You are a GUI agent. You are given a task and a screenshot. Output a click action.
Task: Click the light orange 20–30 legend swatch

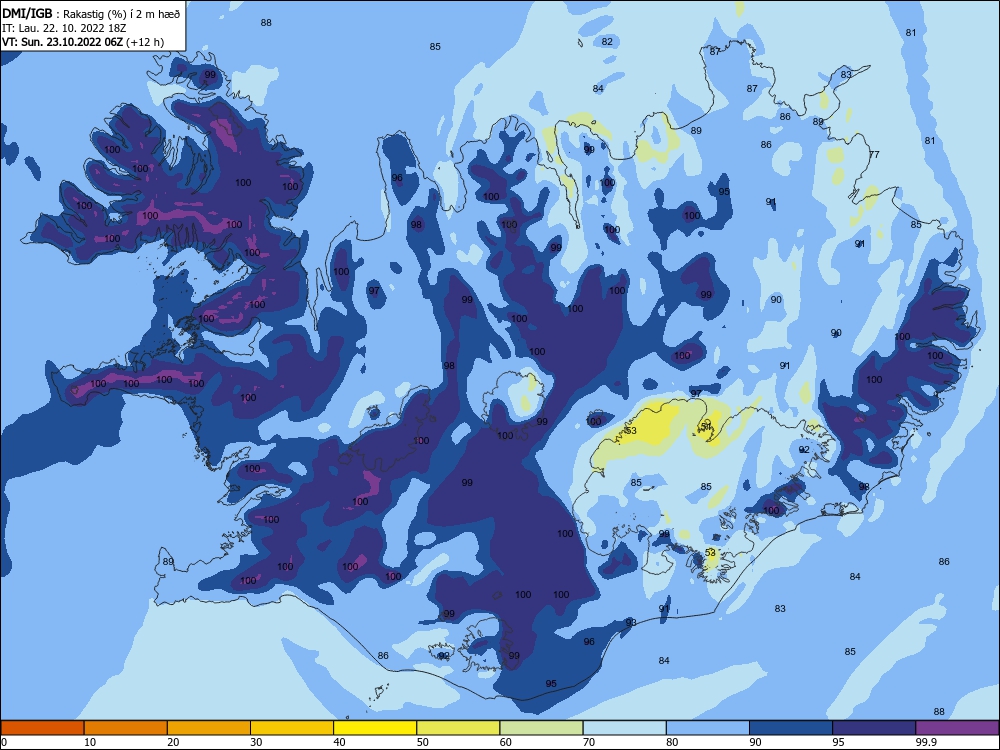tap(209, 728)
